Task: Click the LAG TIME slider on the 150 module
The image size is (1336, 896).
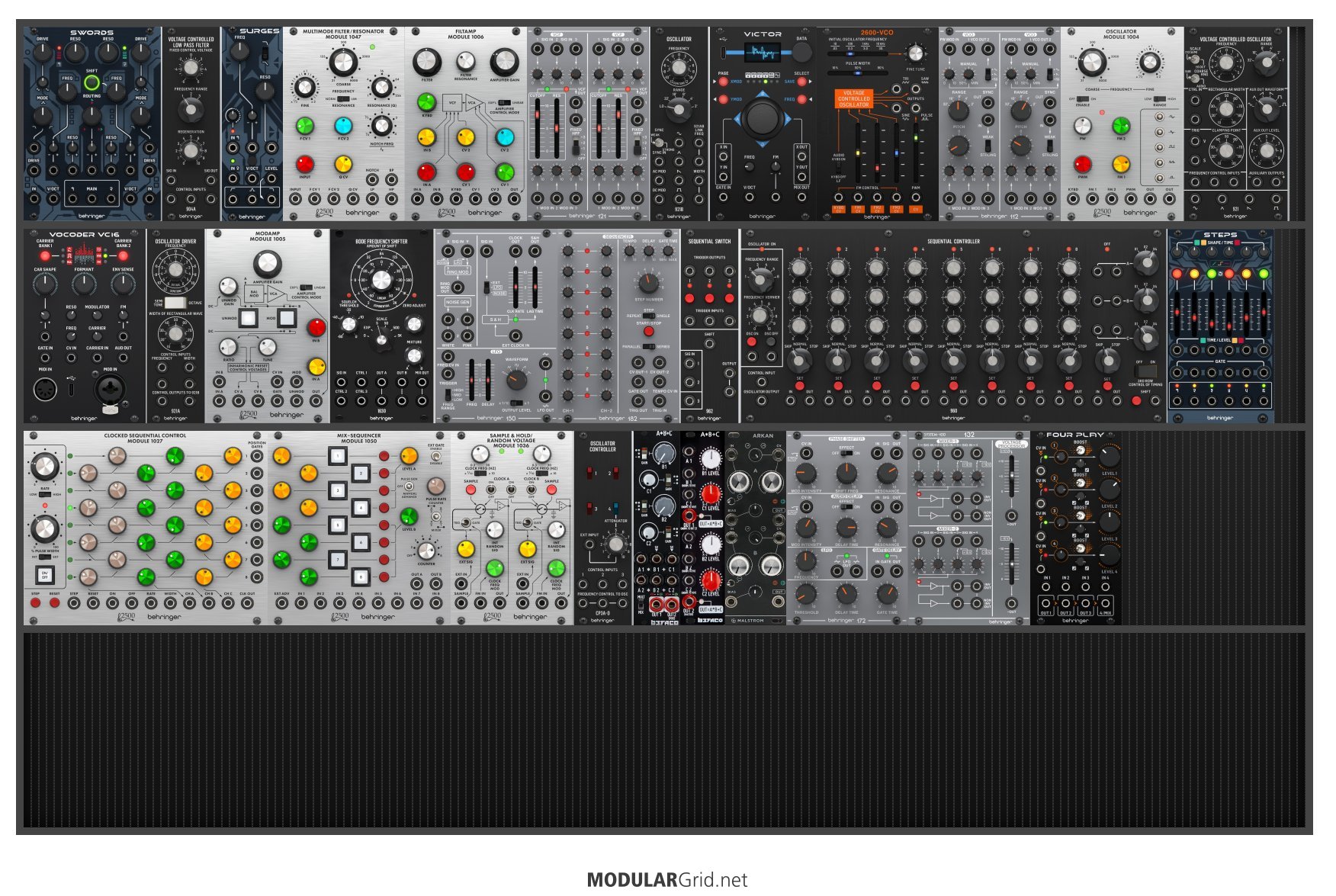Action: (x=535, y=287)
